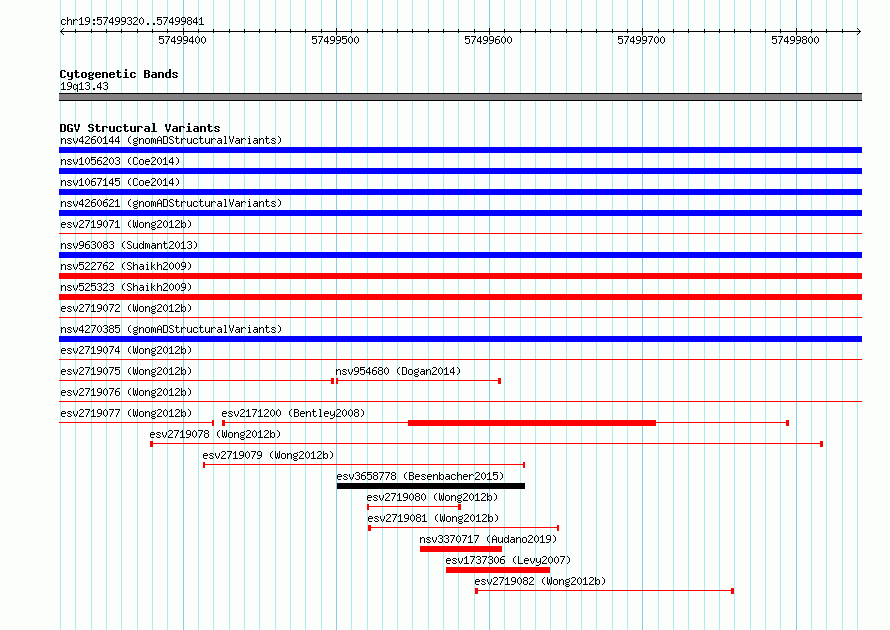The height and width of the screenshot is (630, 890).
Task: Click the blue bar under nsv4270385
Action: point(460,339)
